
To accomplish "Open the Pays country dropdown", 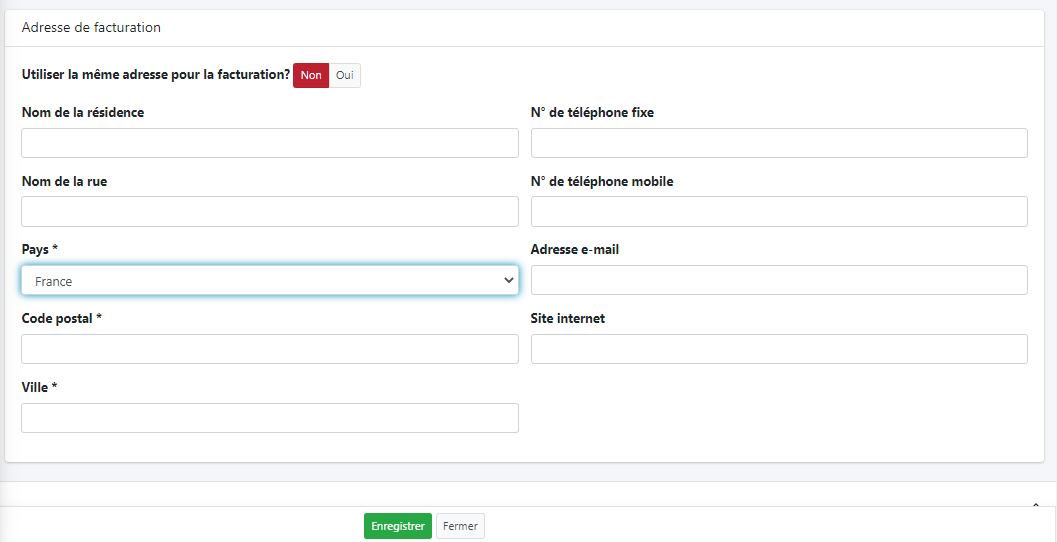I will pos(269,281).
